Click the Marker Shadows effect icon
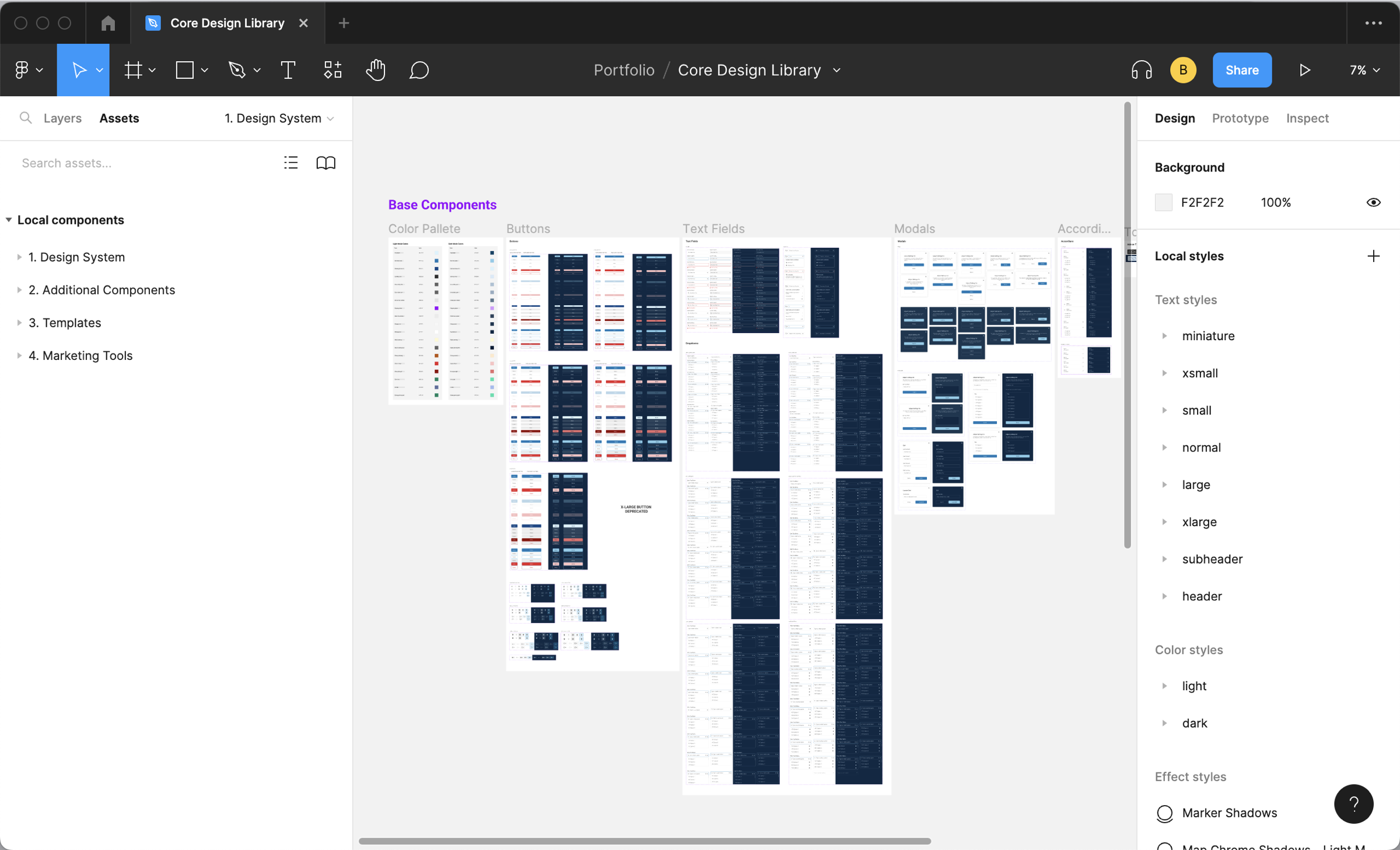 point(1164,813)
